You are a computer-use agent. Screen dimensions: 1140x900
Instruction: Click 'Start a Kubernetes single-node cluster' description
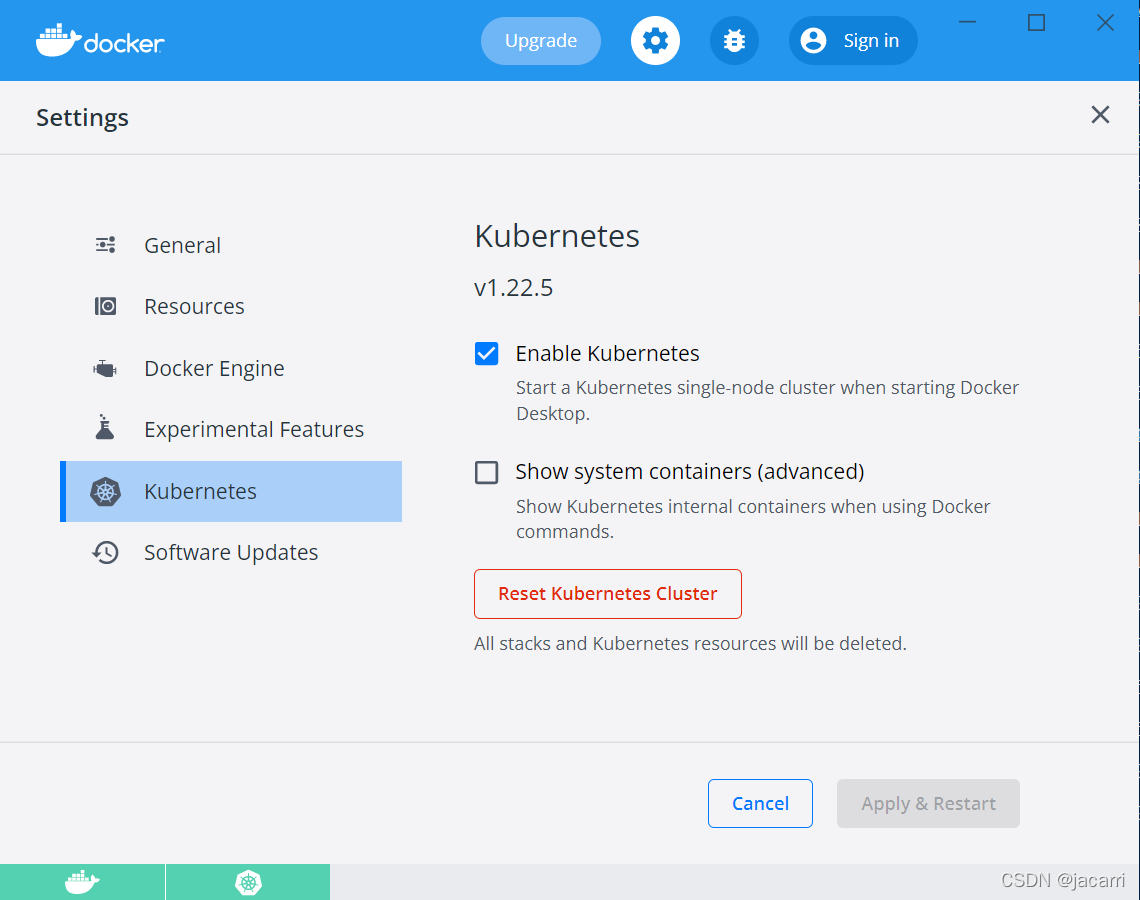tap(767, 401)
